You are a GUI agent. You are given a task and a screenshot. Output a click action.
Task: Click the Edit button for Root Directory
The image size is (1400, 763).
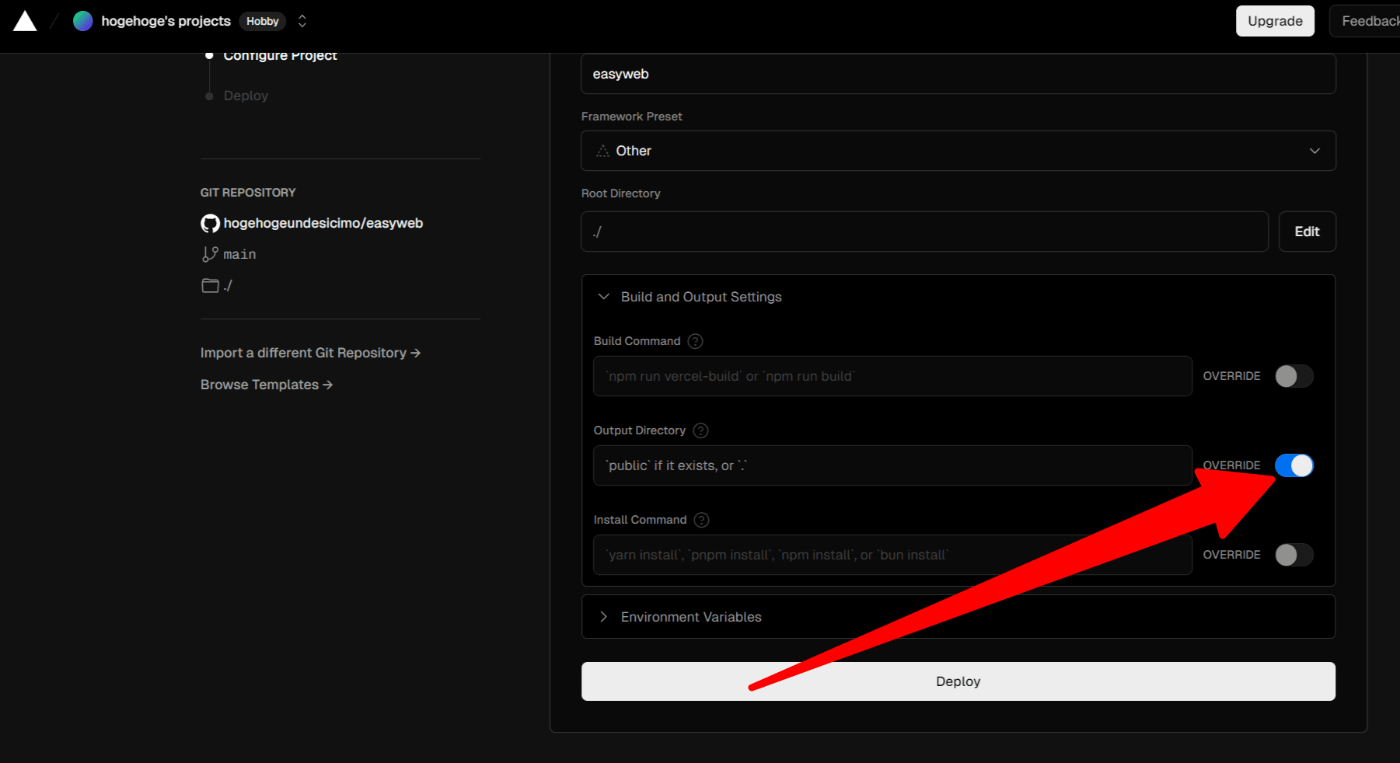coord(1307,231)
